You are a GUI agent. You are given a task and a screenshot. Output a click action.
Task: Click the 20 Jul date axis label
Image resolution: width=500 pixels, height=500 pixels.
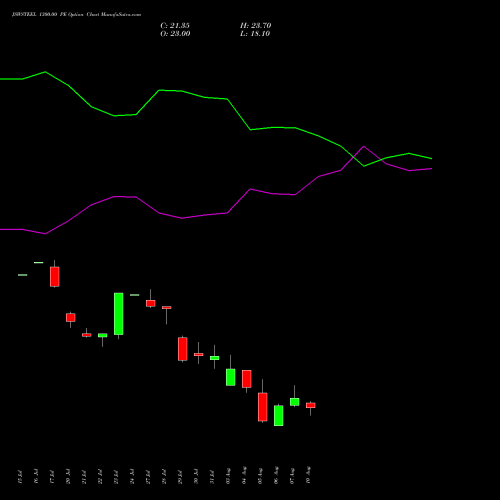(68, 477)
